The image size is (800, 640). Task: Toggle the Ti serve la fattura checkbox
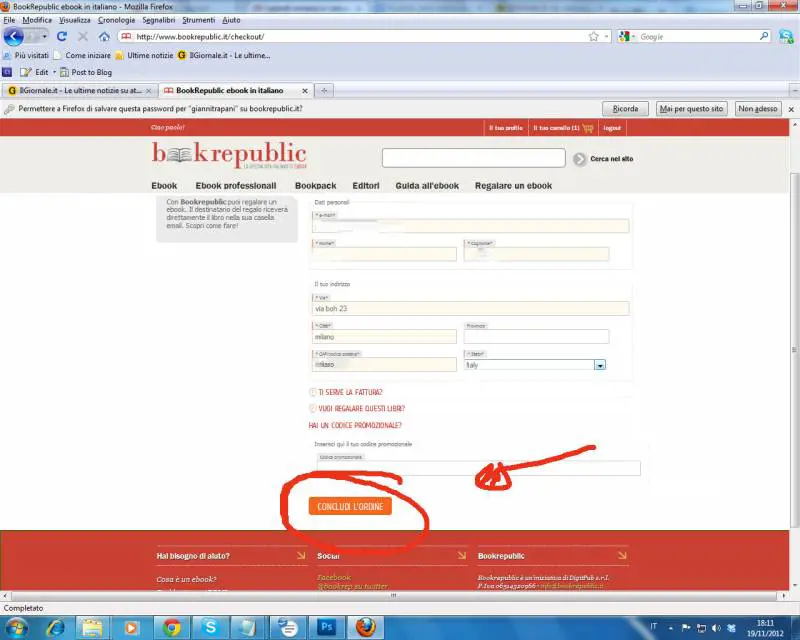click(x=313, y=392)
